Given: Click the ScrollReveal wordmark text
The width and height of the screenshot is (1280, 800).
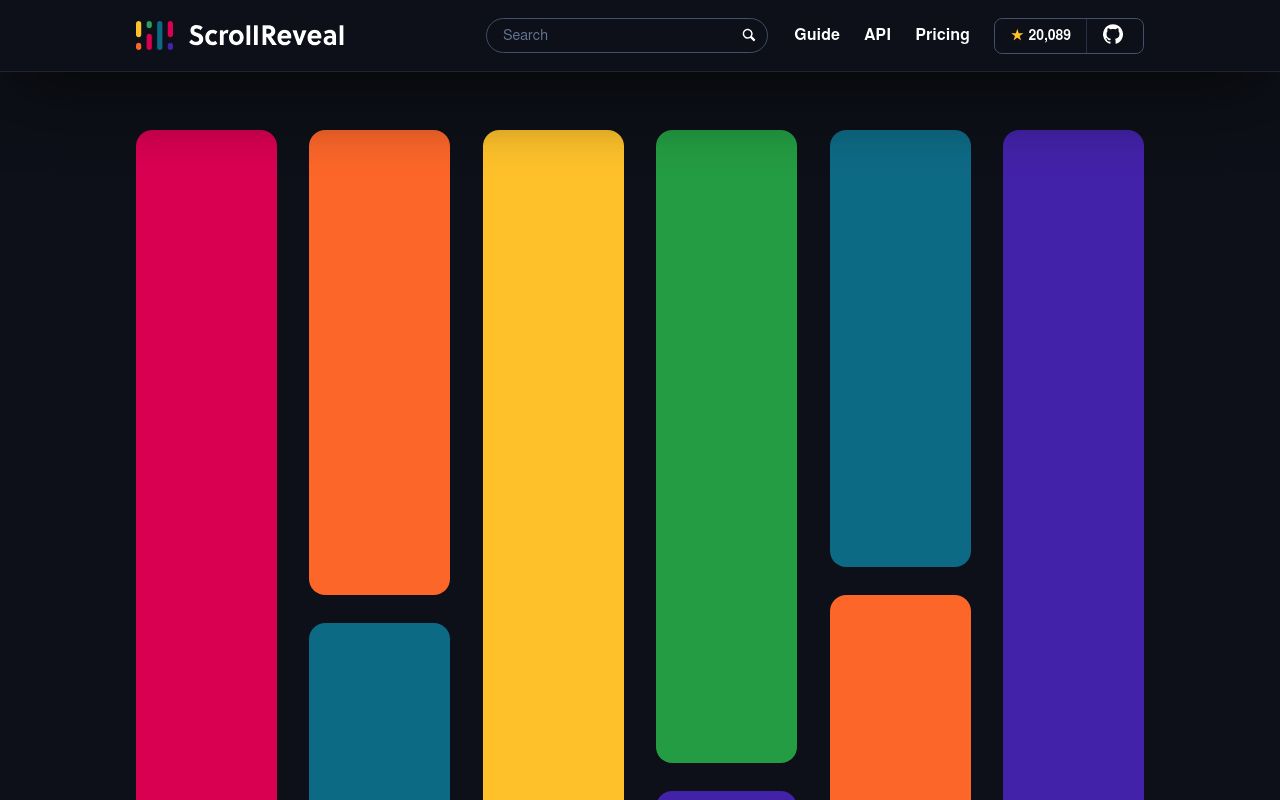Looking at the screenshot, I should (266, 36).
